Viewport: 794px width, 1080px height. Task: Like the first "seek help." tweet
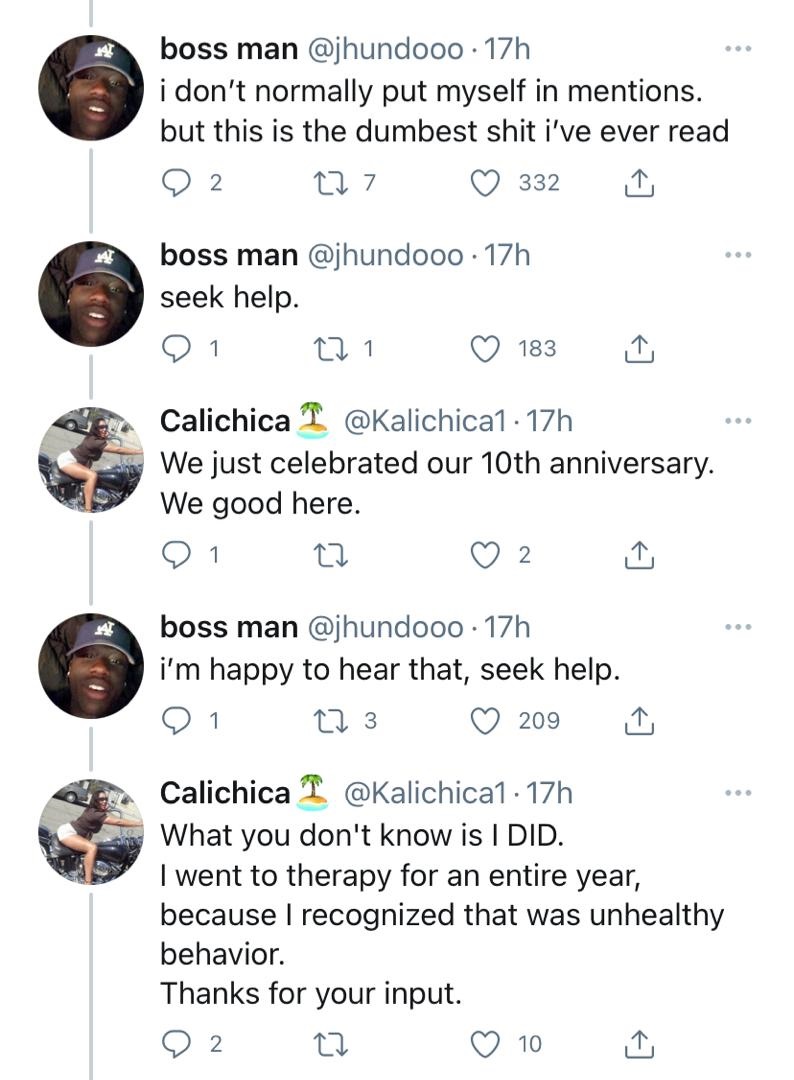(485, 349)
